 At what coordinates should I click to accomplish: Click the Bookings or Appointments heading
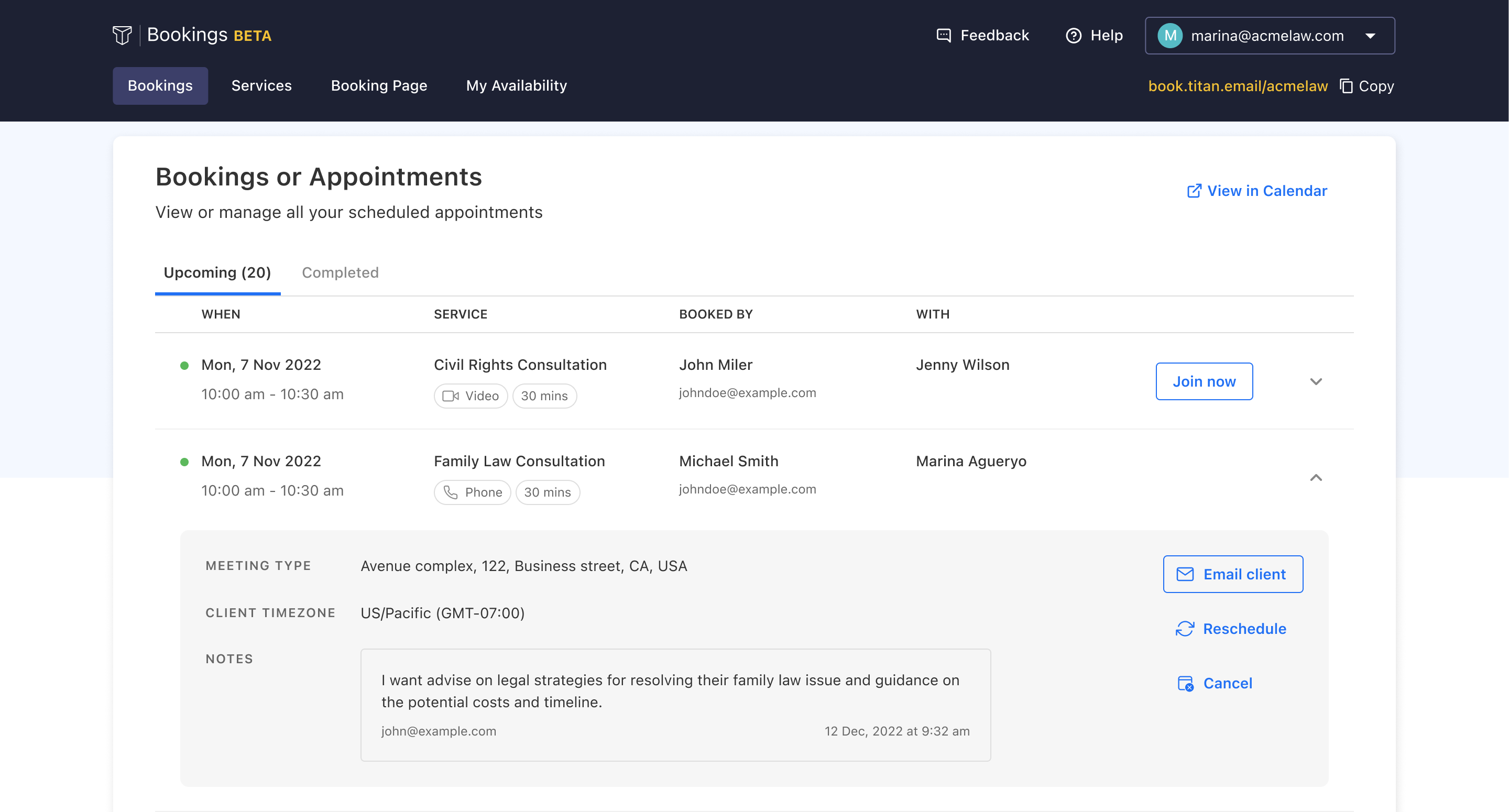(x=319, y=177)
